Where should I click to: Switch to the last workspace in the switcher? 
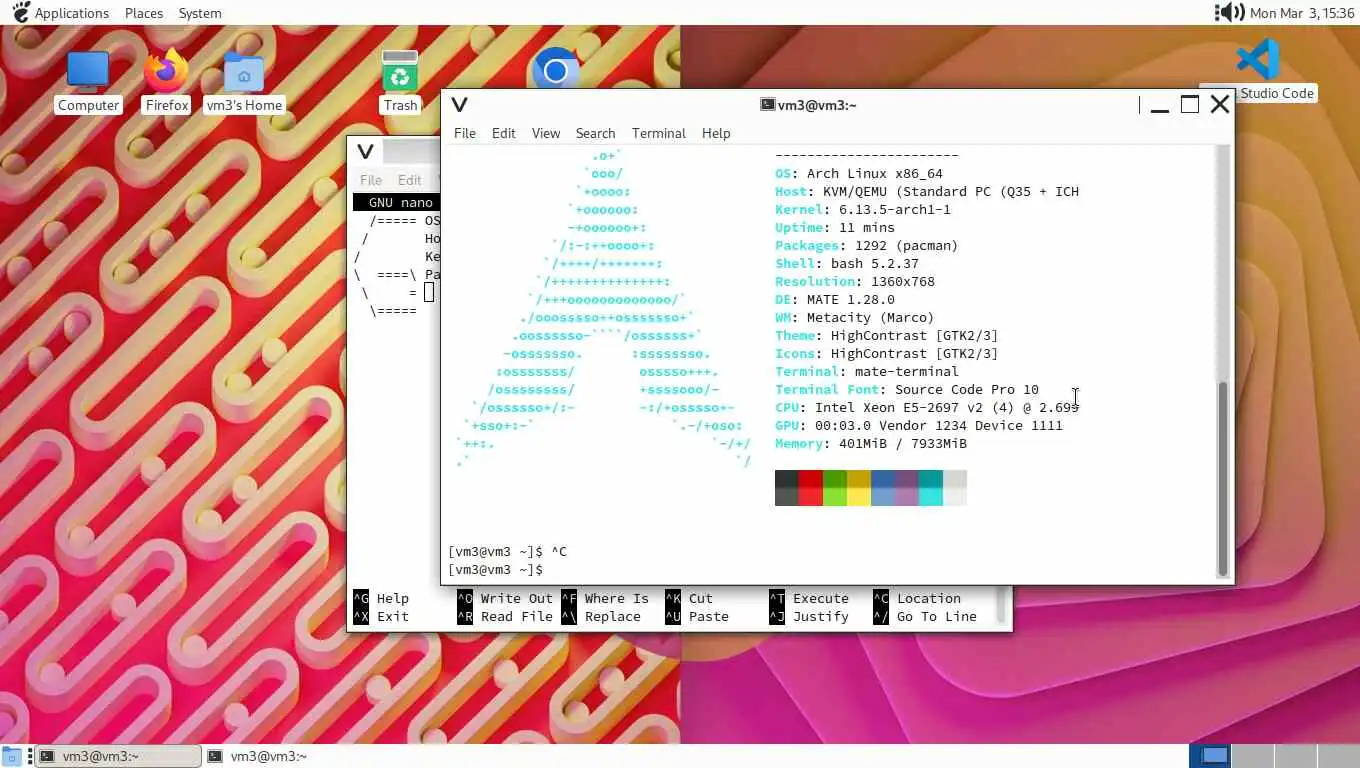(1338, 756)
